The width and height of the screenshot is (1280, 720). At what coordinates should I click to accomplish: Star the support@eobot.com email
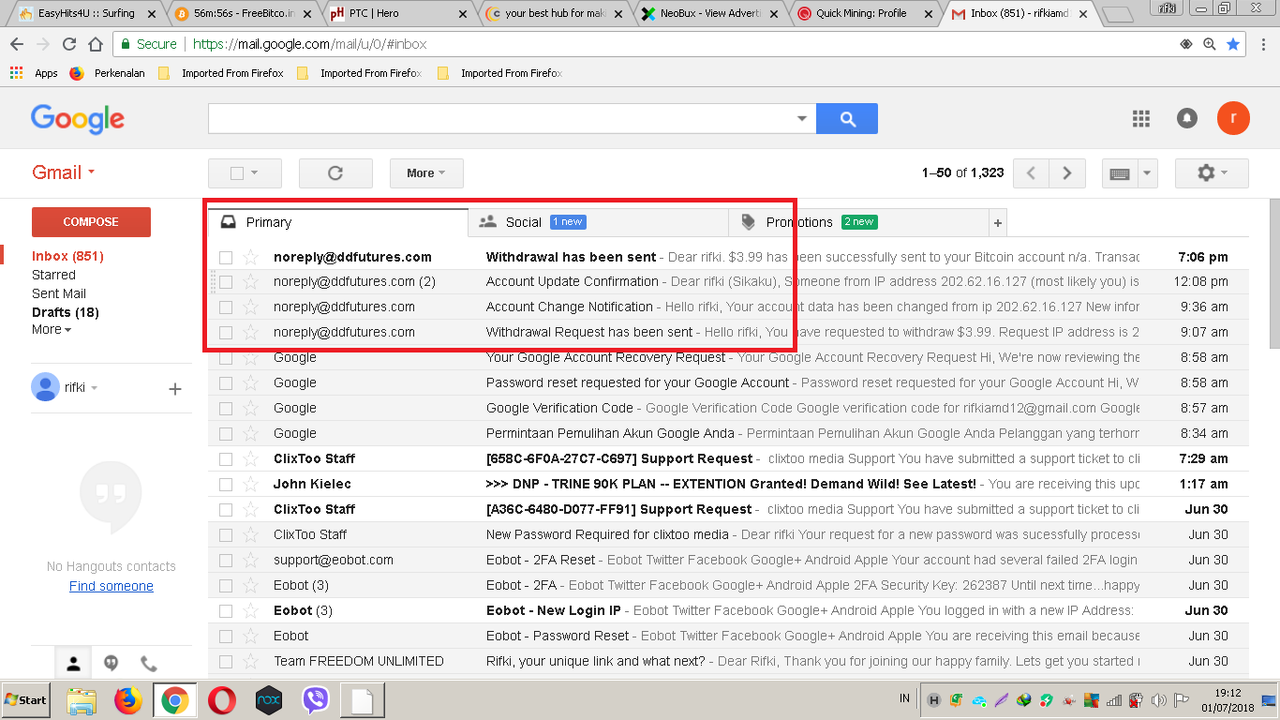tap(251, 560)
